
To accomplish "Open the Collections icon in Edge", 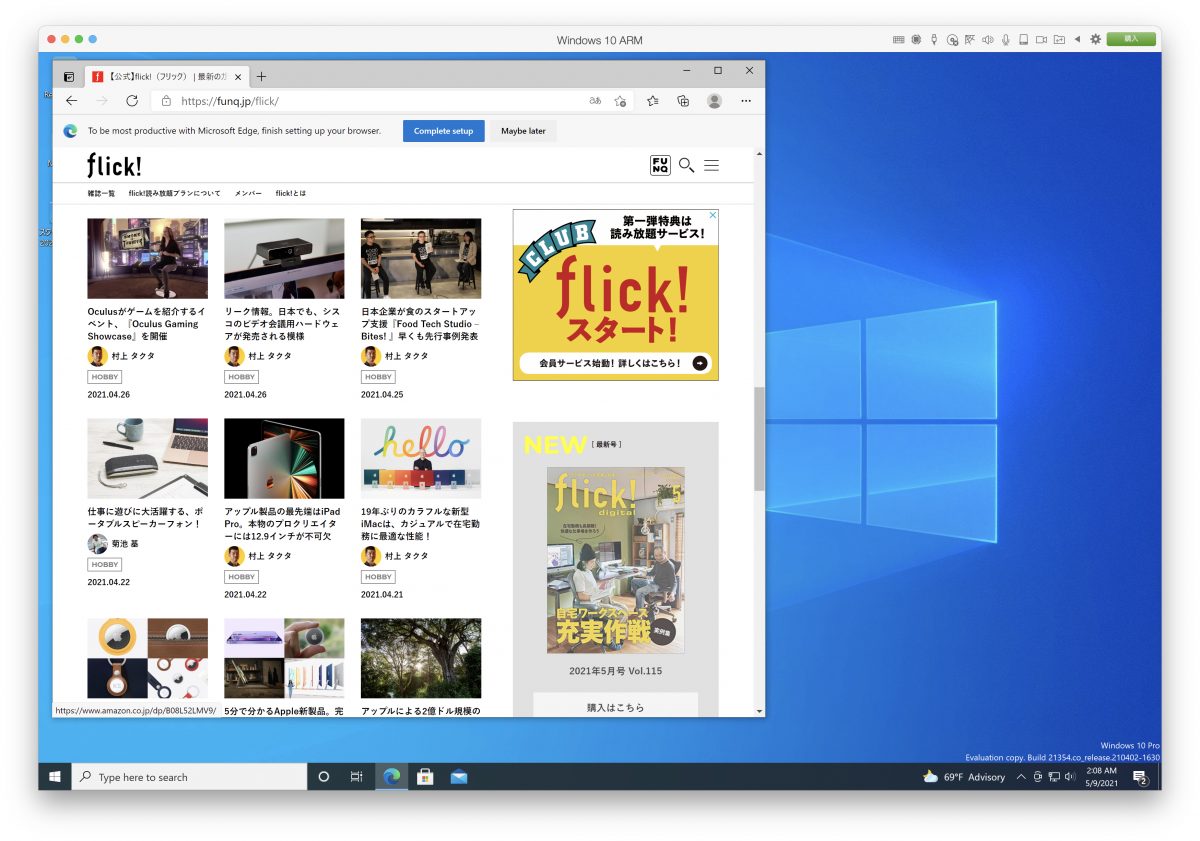I will point(684,101).
